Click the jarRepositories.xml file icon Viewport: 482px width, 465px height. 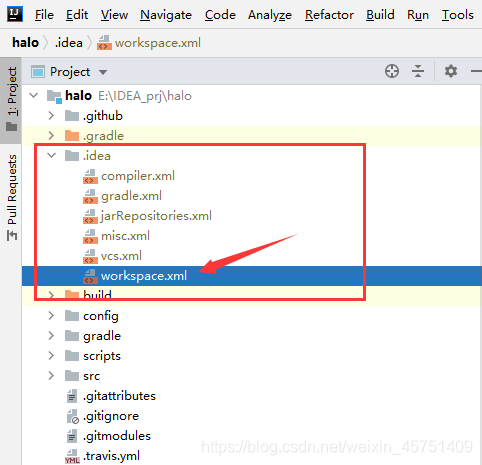(x=90, y=216)
